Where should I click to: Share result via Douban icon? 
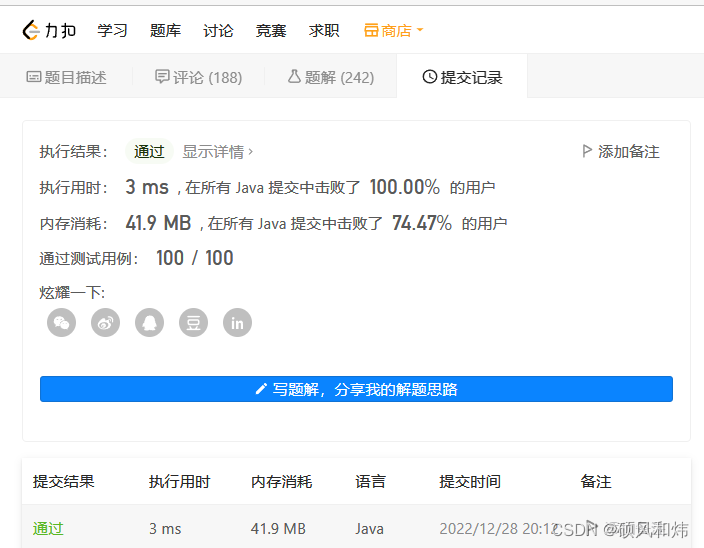(x=194, y=322)
